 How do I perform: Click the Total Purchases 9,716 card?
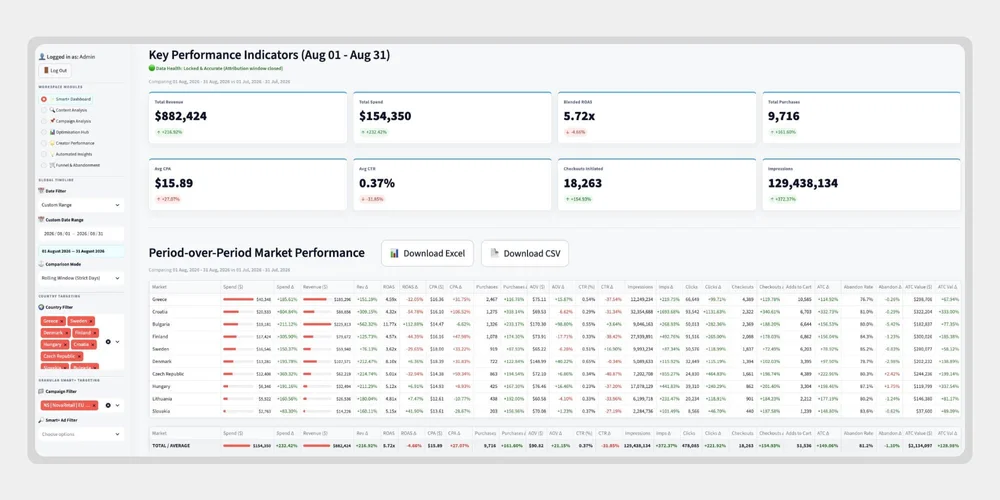(x=862, y=117)
